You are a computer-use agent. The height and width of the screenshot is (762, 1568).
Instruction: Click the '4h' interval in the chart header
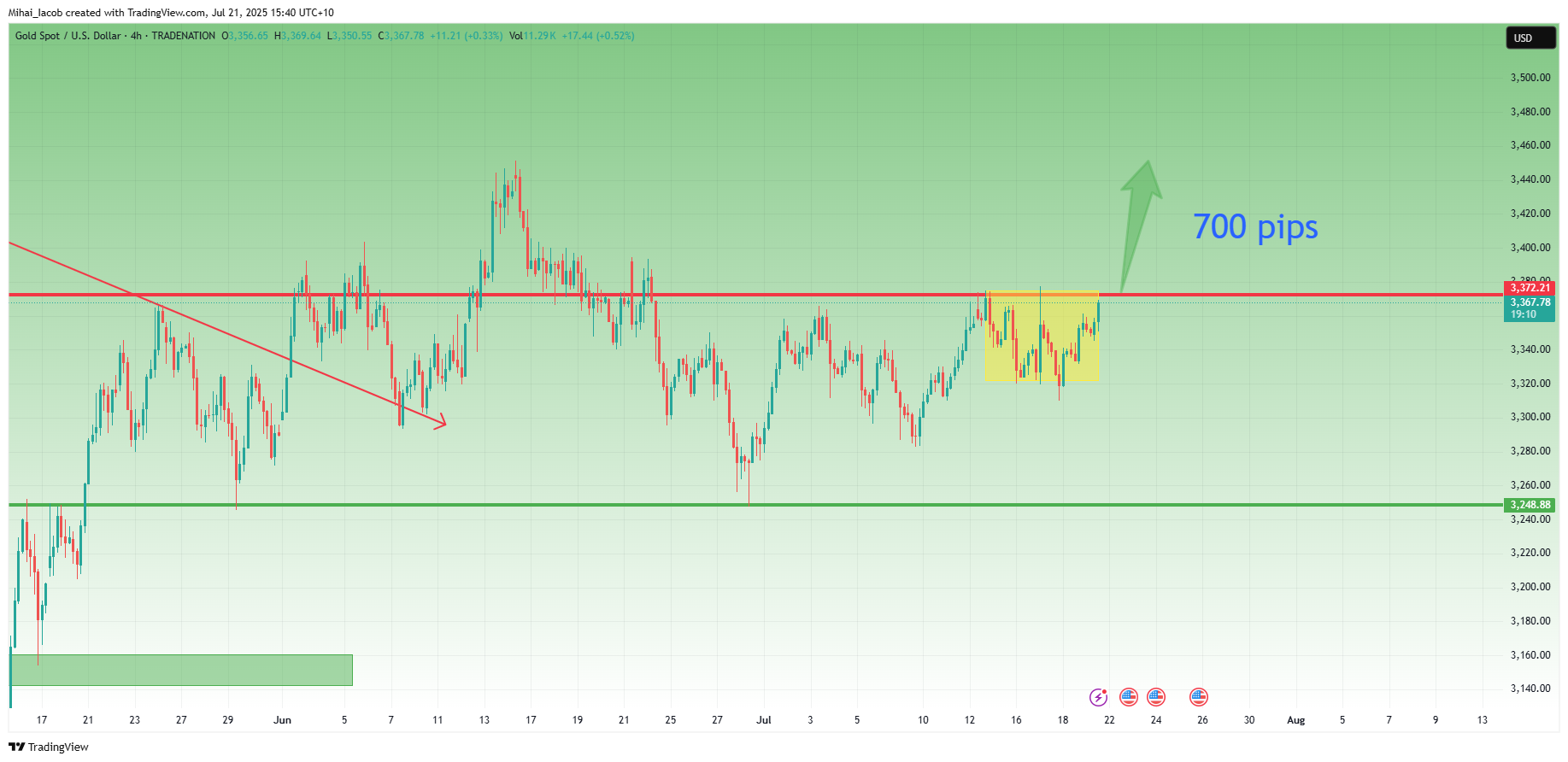136,36
